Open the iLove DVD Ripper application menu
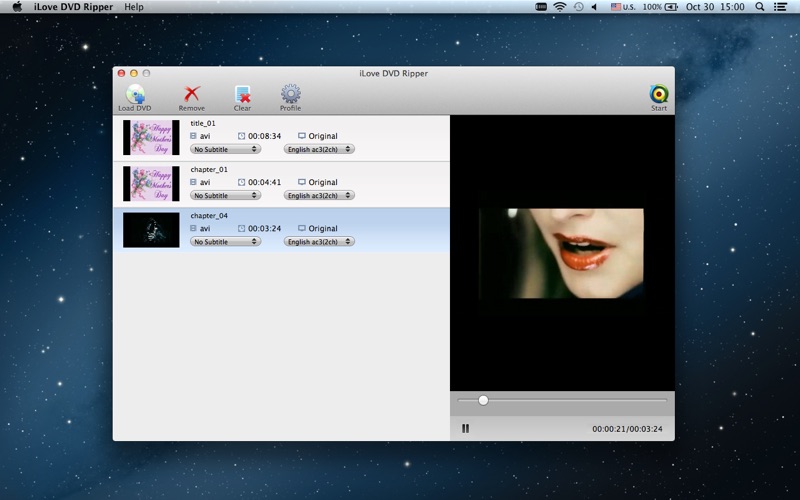800x500 pixels. point(73,7)
